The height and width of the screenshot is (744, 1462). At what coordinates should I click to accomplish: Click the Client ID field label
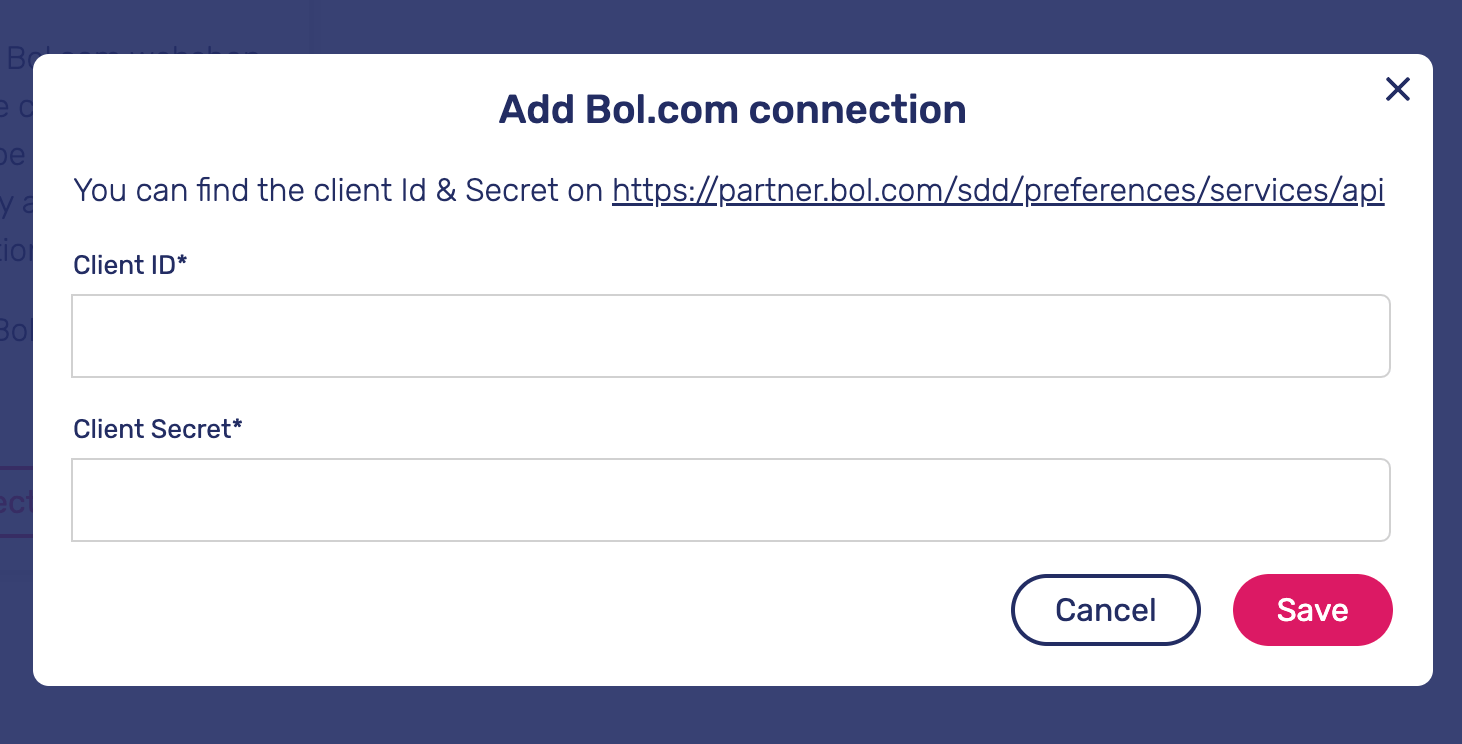(x=125, y=265)
